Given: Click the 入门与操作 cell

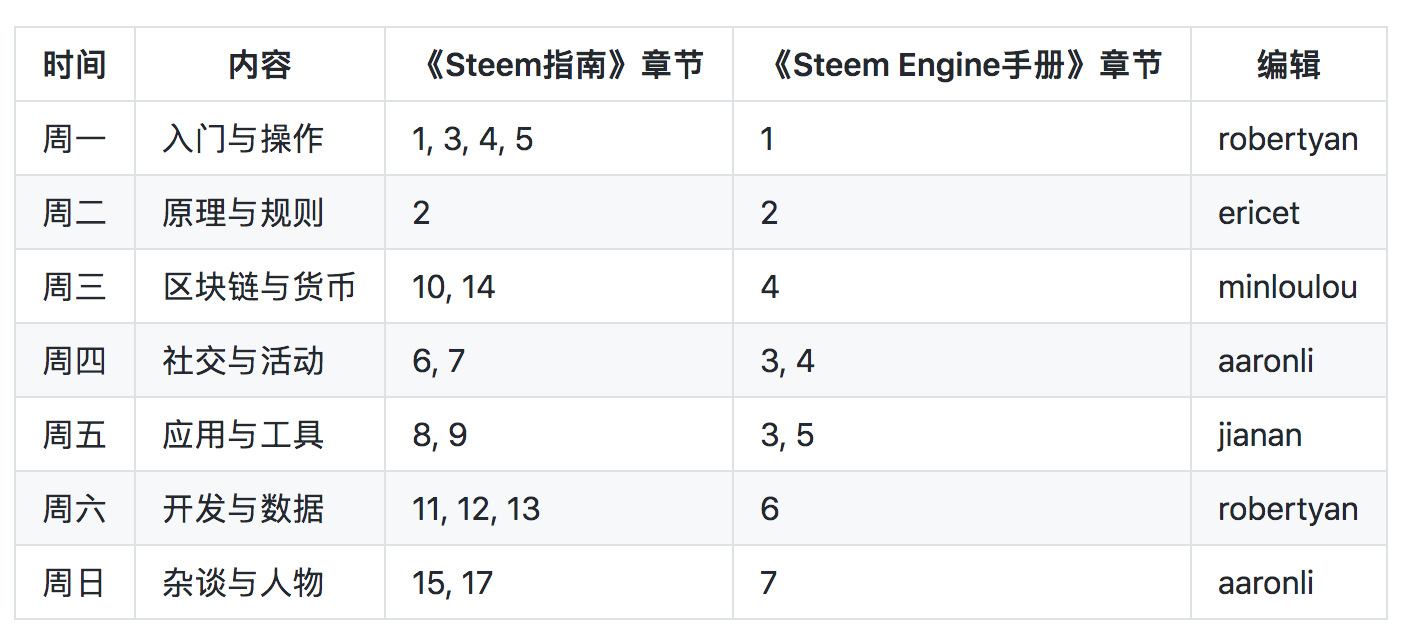Looking at the screenshot, I should point(243,139).
